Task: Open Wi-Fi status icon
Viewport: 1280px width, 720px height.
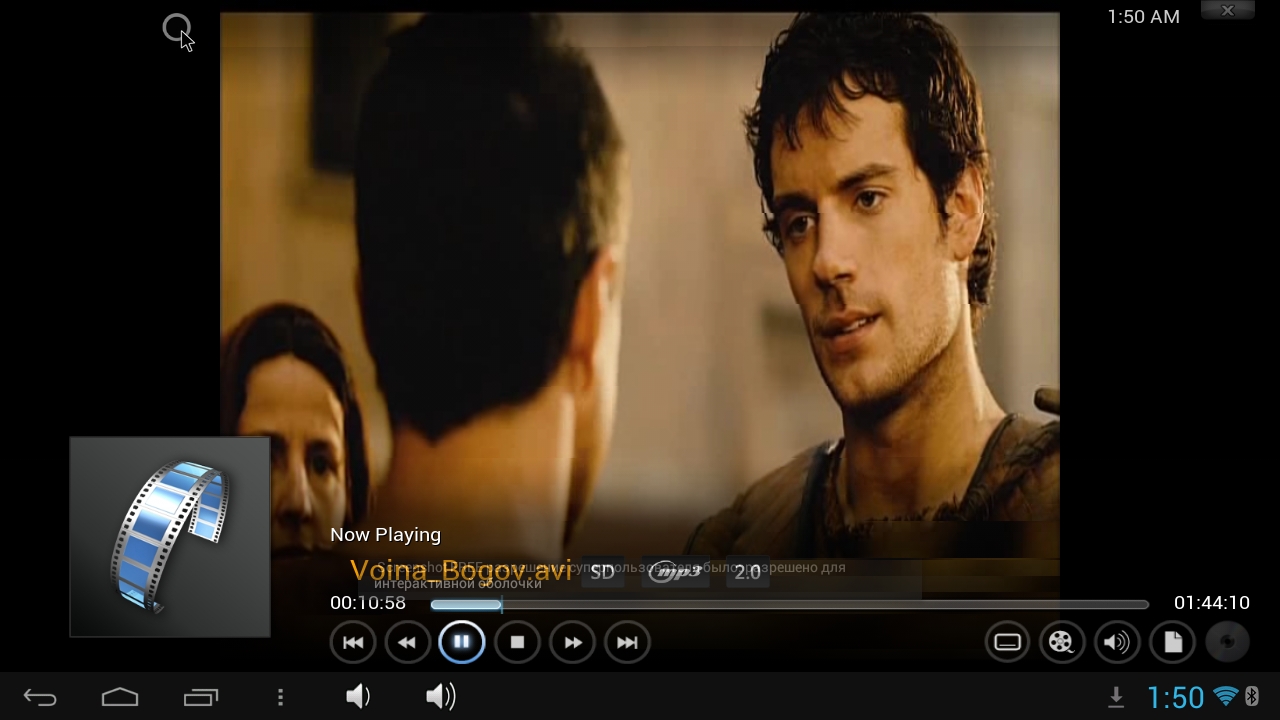Action: [1225, 697]
